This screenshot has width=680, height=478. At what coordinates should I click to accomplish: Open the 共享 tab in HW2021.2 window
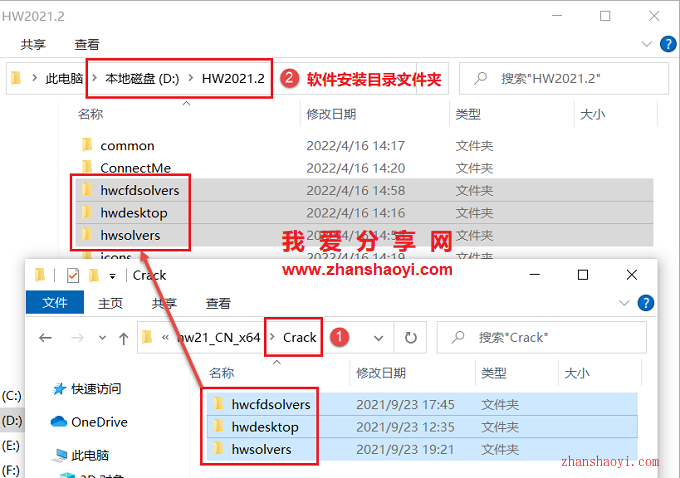(x=33, y=44)
